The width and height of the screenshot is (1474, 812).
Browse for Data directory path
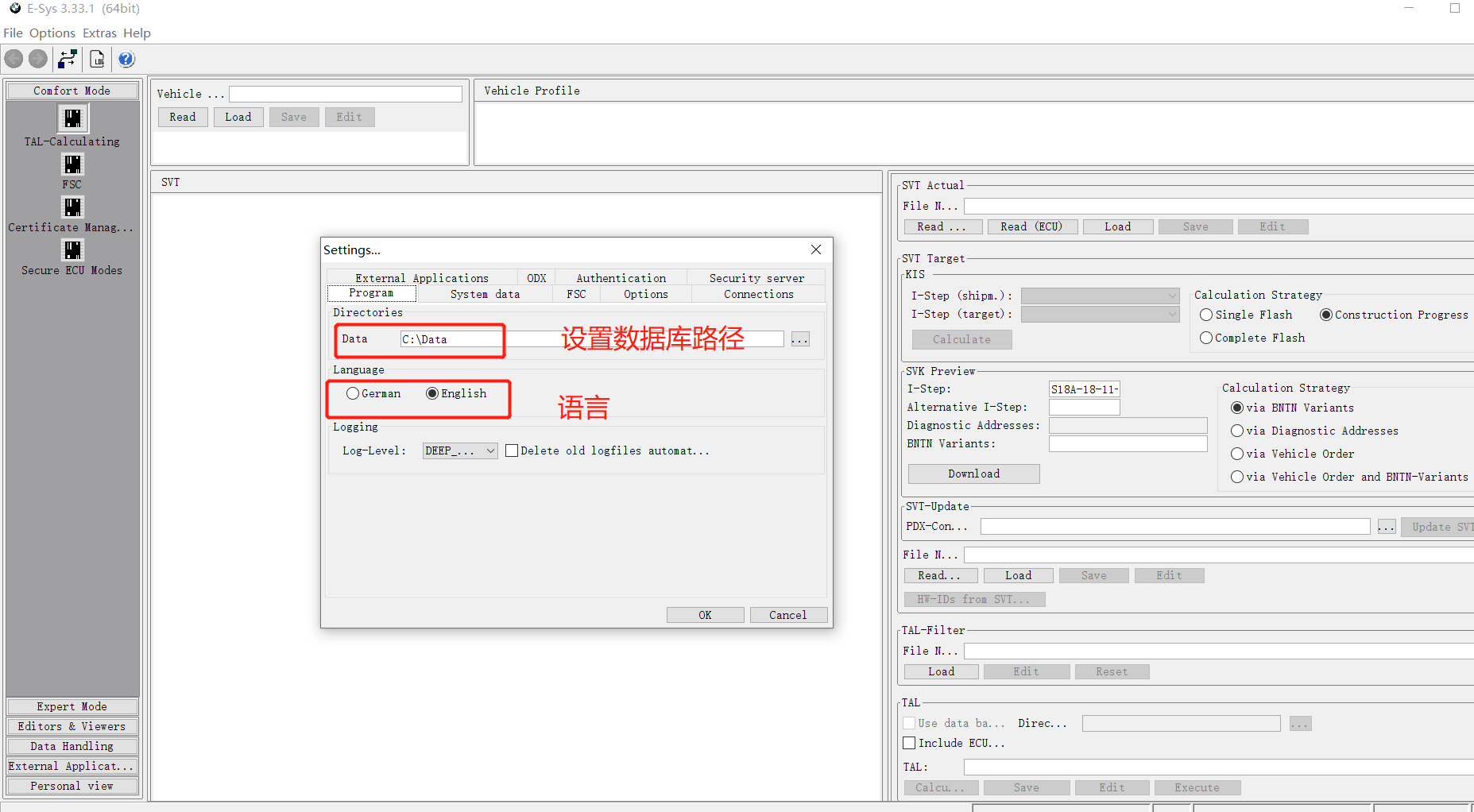[800, 339]
